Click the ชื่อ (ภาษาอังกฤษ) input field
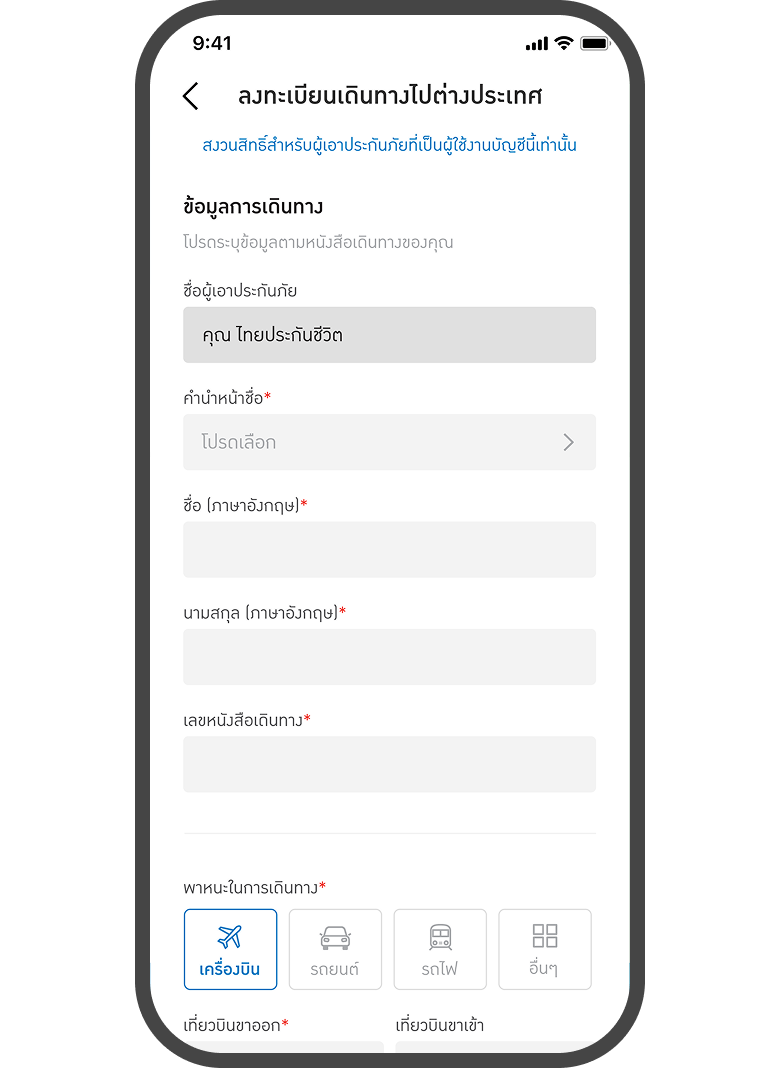Viewport: 780px width, 1068px height. tap(389, 549)
